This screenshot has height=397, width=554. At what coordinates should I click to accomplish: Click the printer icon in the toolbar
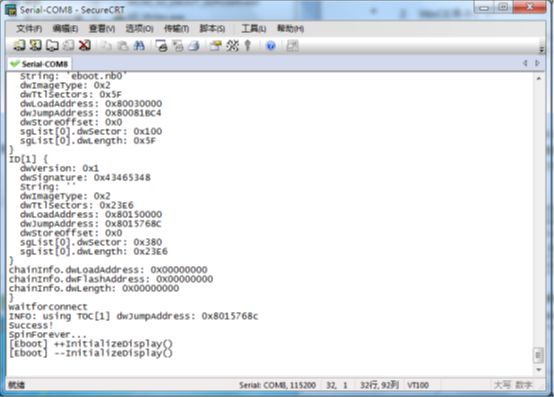point(194,46)
